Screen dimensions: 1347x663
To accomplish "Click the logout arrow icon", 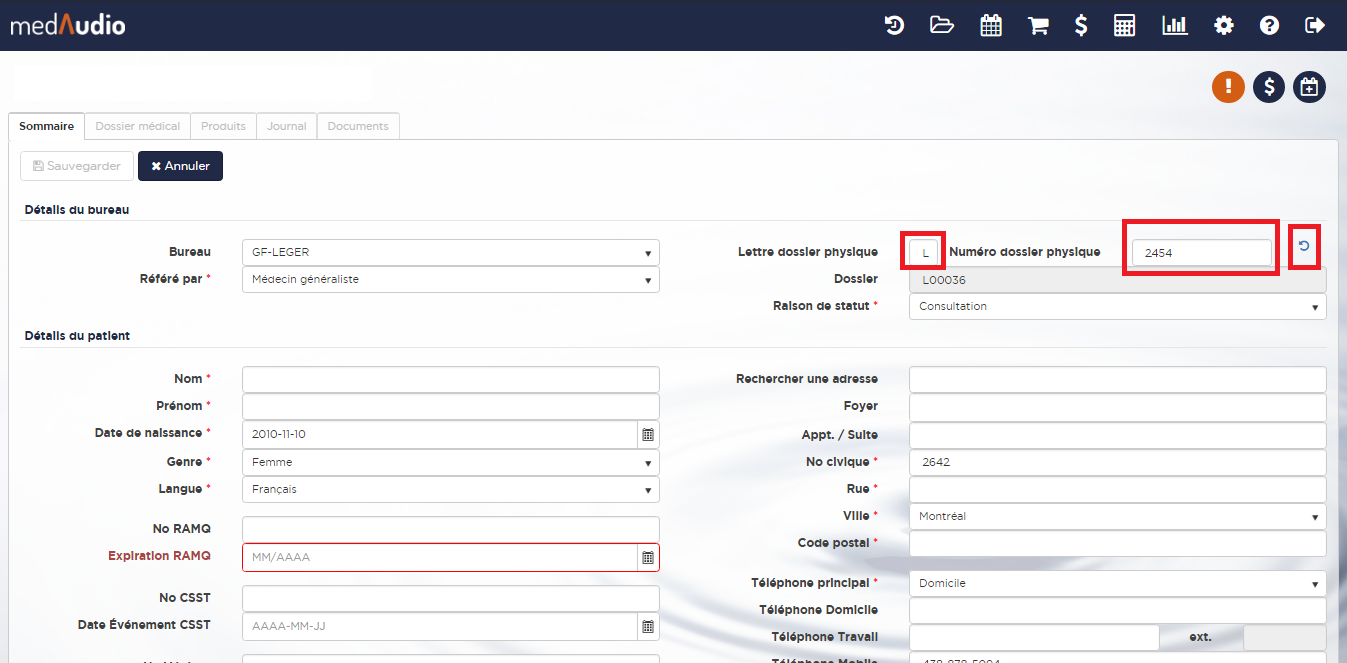I will click(x=1315, y=26).
